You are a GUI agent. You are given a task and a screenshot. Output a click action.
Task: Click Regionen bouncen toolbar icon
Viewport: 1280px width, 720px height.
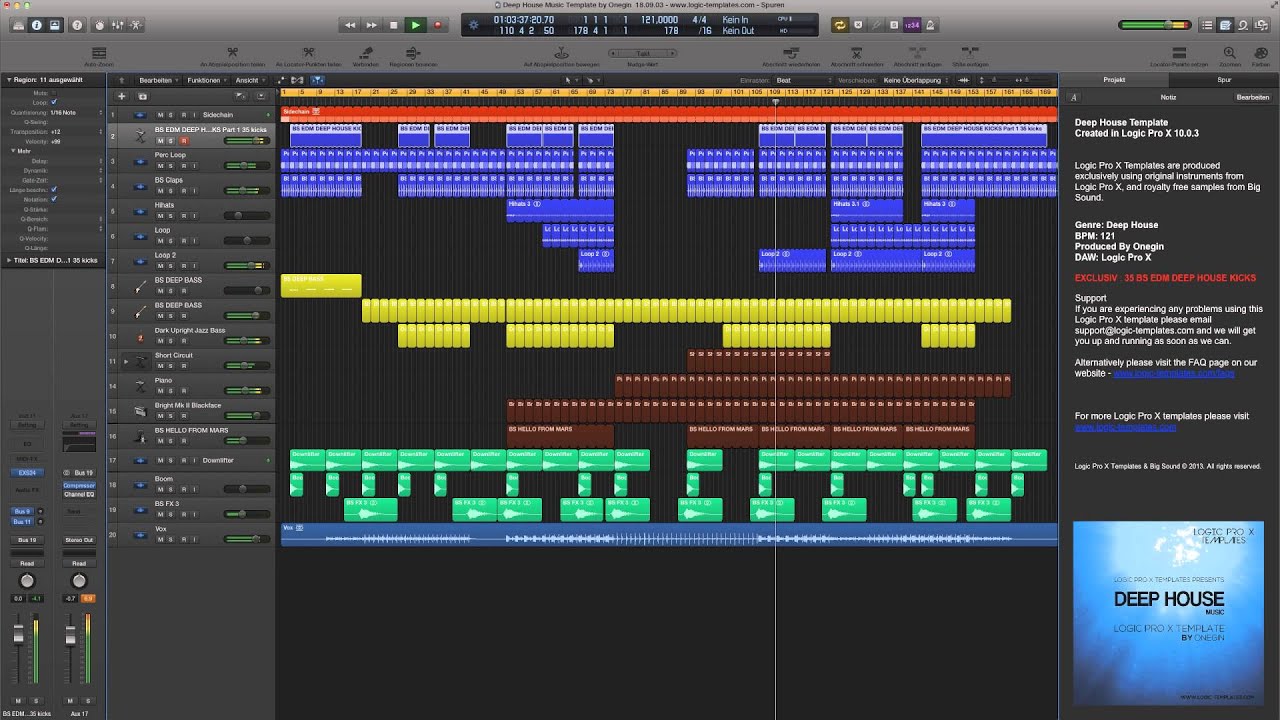[x=414, y=52]
